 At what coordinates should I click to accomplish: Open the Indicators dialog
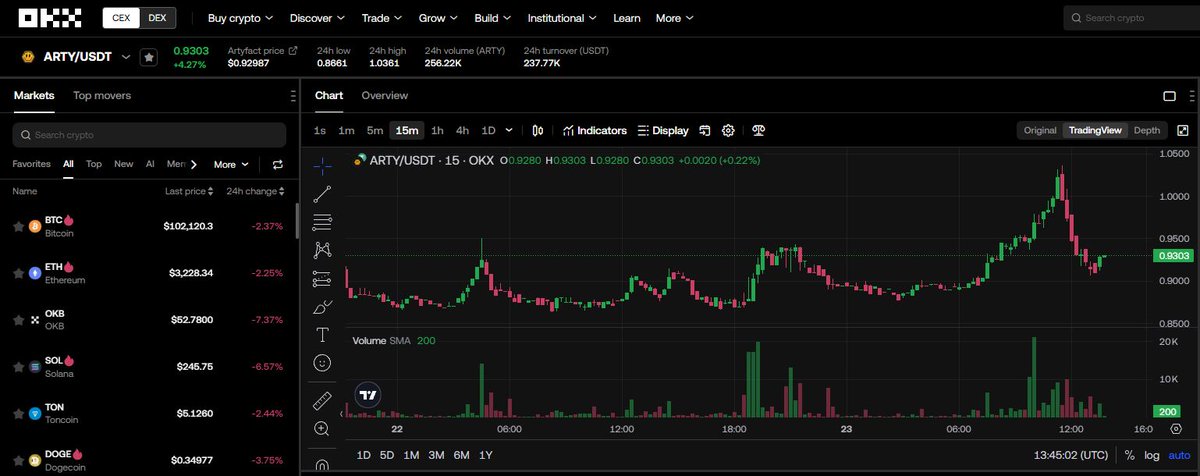(x=594, y=130)
